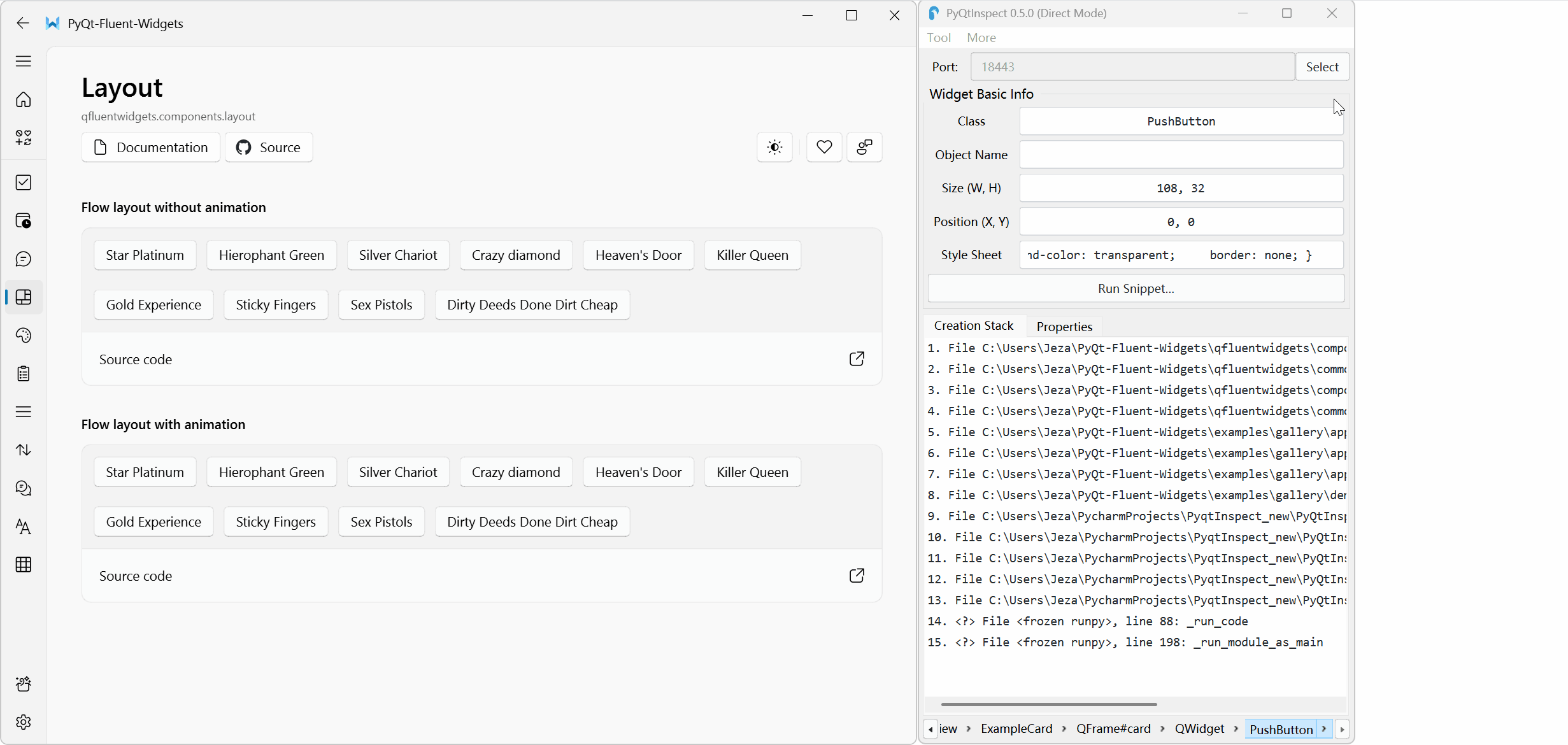Viewport: 1568px width, 745px height.
Task: Toggle theme with sun icon button
Action: point(774,148)
